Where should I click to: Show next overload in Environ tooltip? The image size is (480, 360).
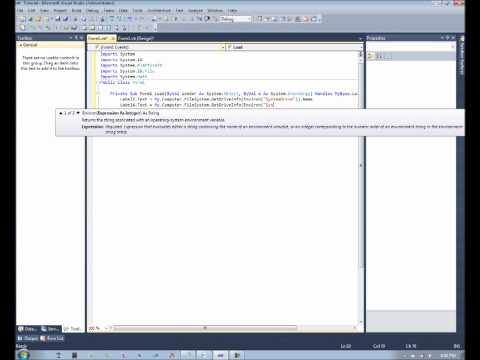(x=78, y=113)
